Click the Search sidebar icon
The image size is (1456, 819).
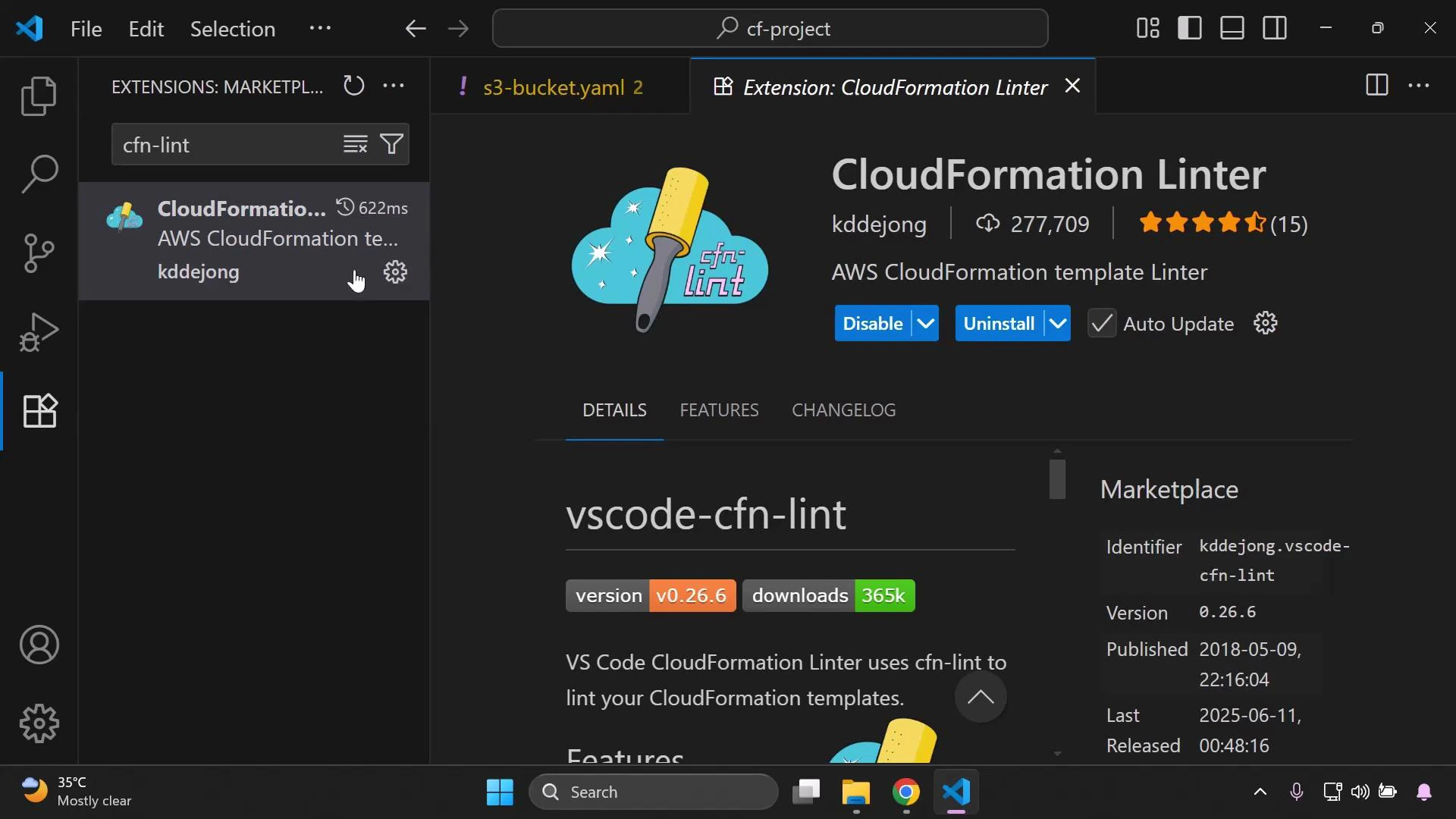pyautogui.click(x=39, y=174)
